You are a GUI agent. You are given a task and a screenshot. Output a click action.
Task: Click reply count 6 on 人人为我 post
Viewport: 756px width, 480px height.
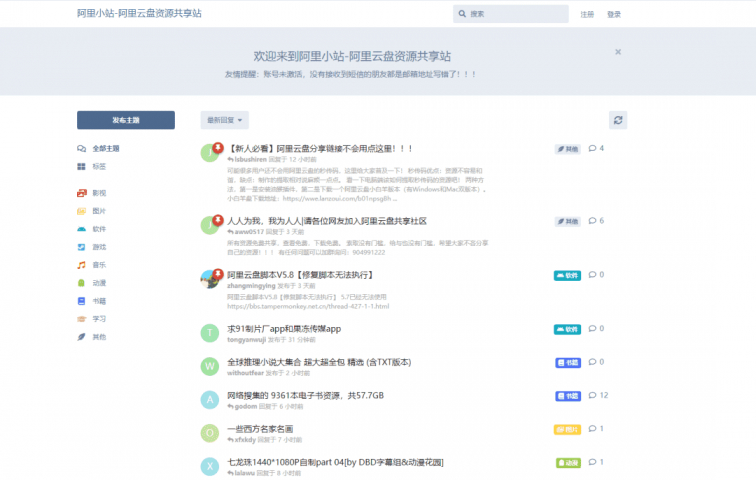point(596,221)
